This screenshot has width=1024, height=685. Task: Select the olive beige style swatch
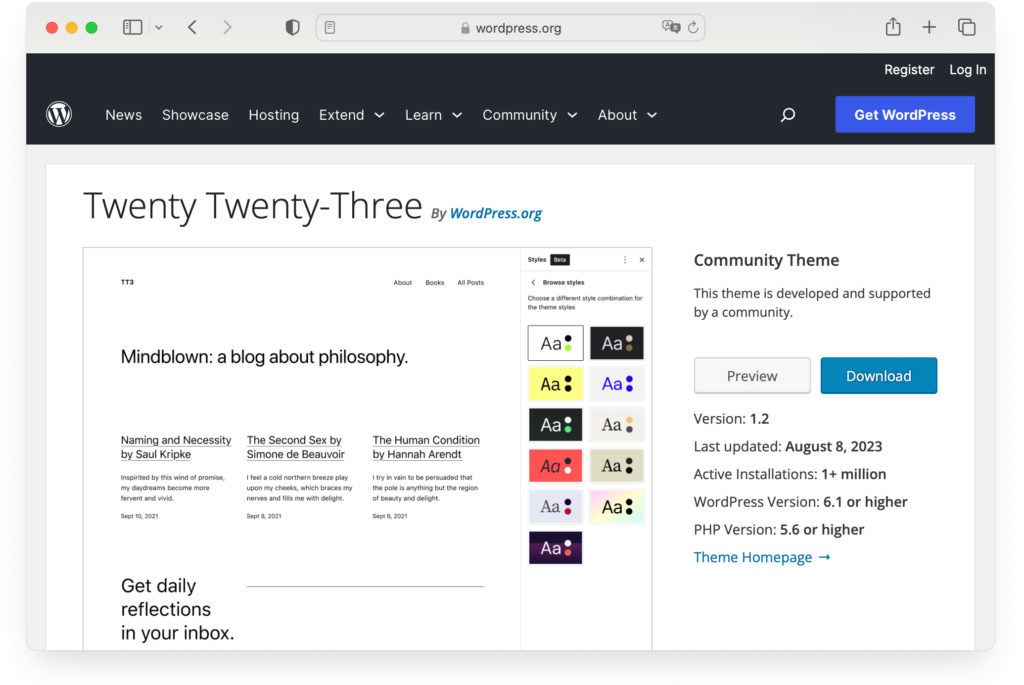point(616,466)
